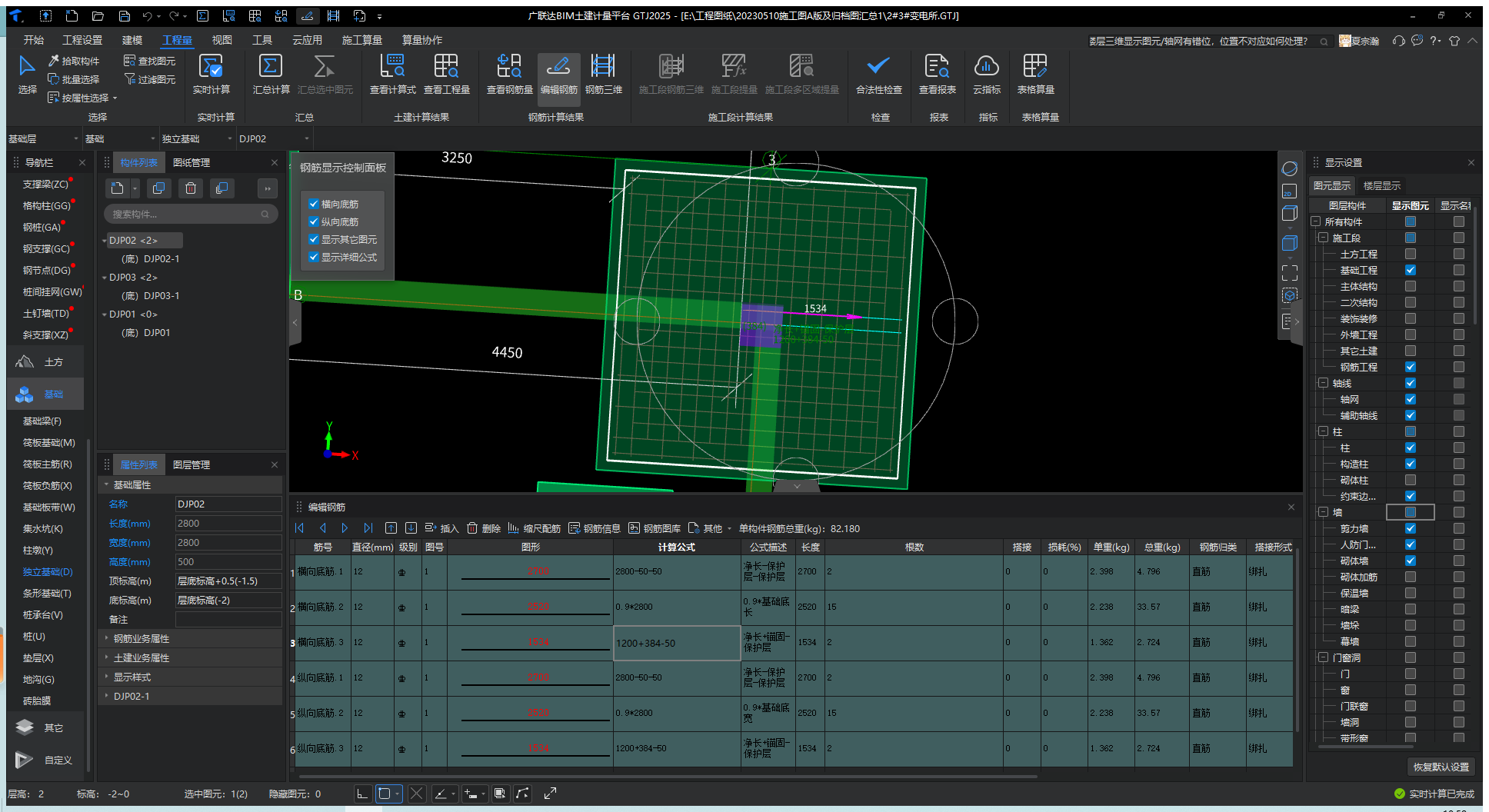Close the 编辑钢筋 panel
Image resolution: width=1489 pixels, height=812 pixels.
tap(1291, 507)
